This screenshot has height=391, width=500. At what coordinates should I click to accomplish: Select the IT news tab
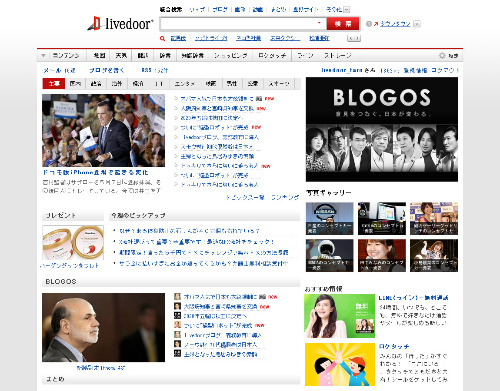pos(159,83)
